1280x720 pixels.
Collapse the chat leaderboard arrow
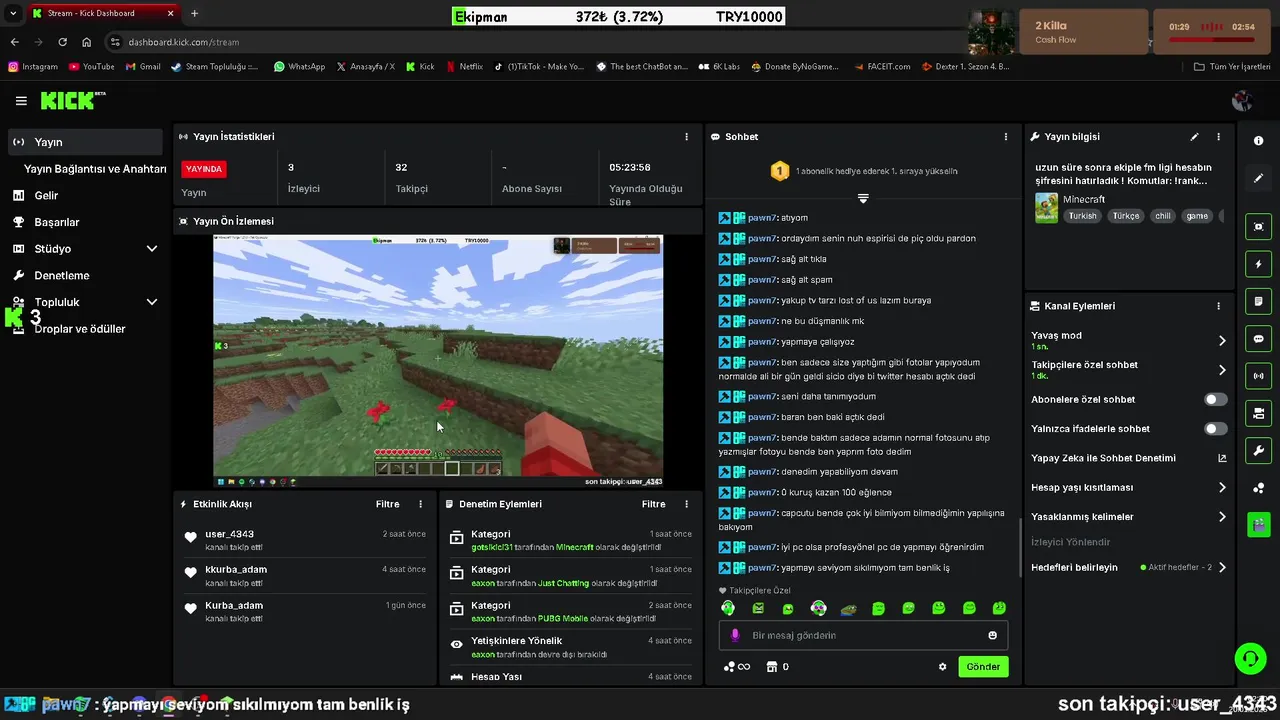pyautogui.click(x=863, y=198)
